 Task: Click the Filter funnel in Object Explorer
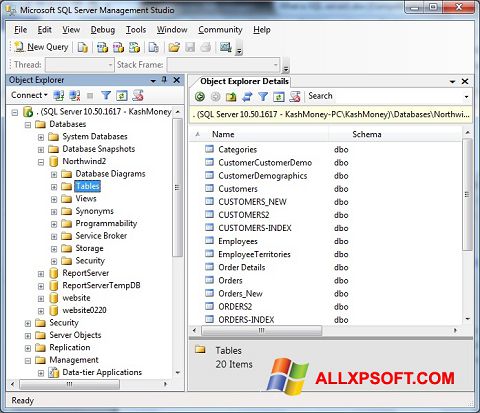(106, 96)
